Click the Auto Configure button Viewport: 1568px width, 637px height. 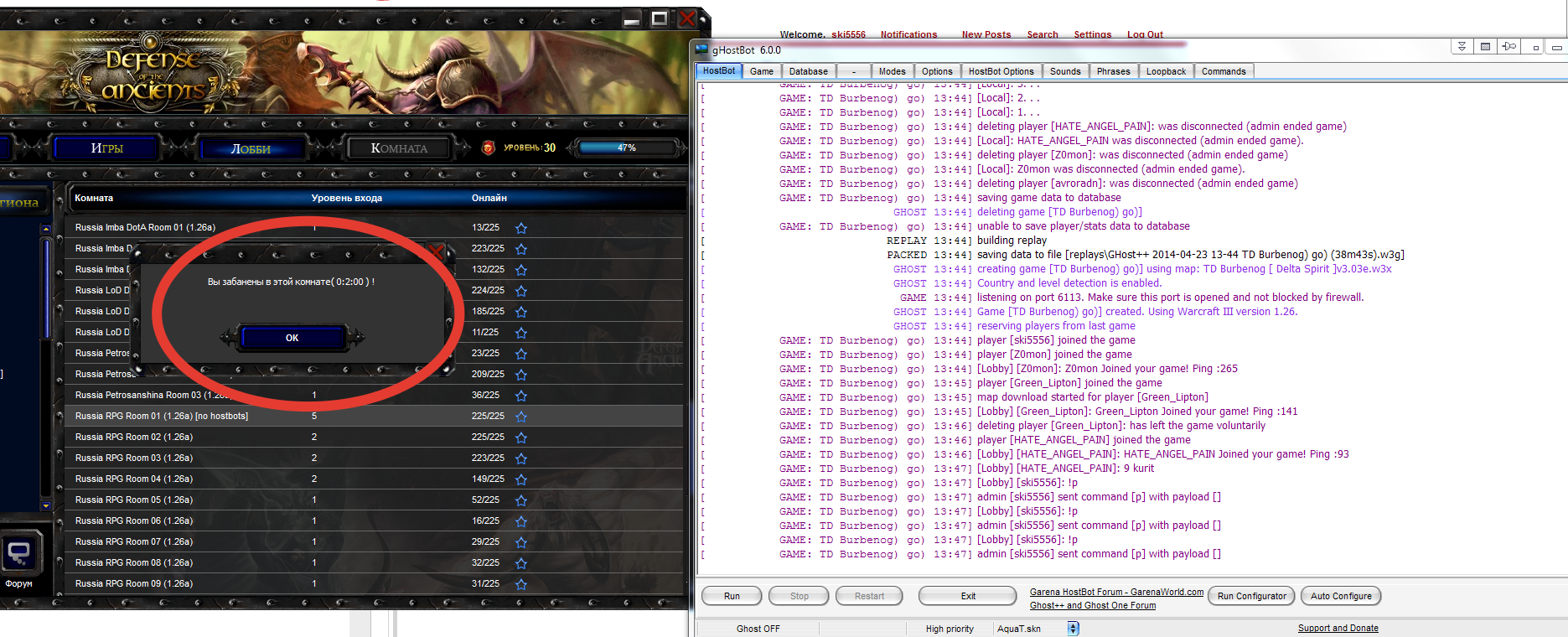coord(1341,596)
